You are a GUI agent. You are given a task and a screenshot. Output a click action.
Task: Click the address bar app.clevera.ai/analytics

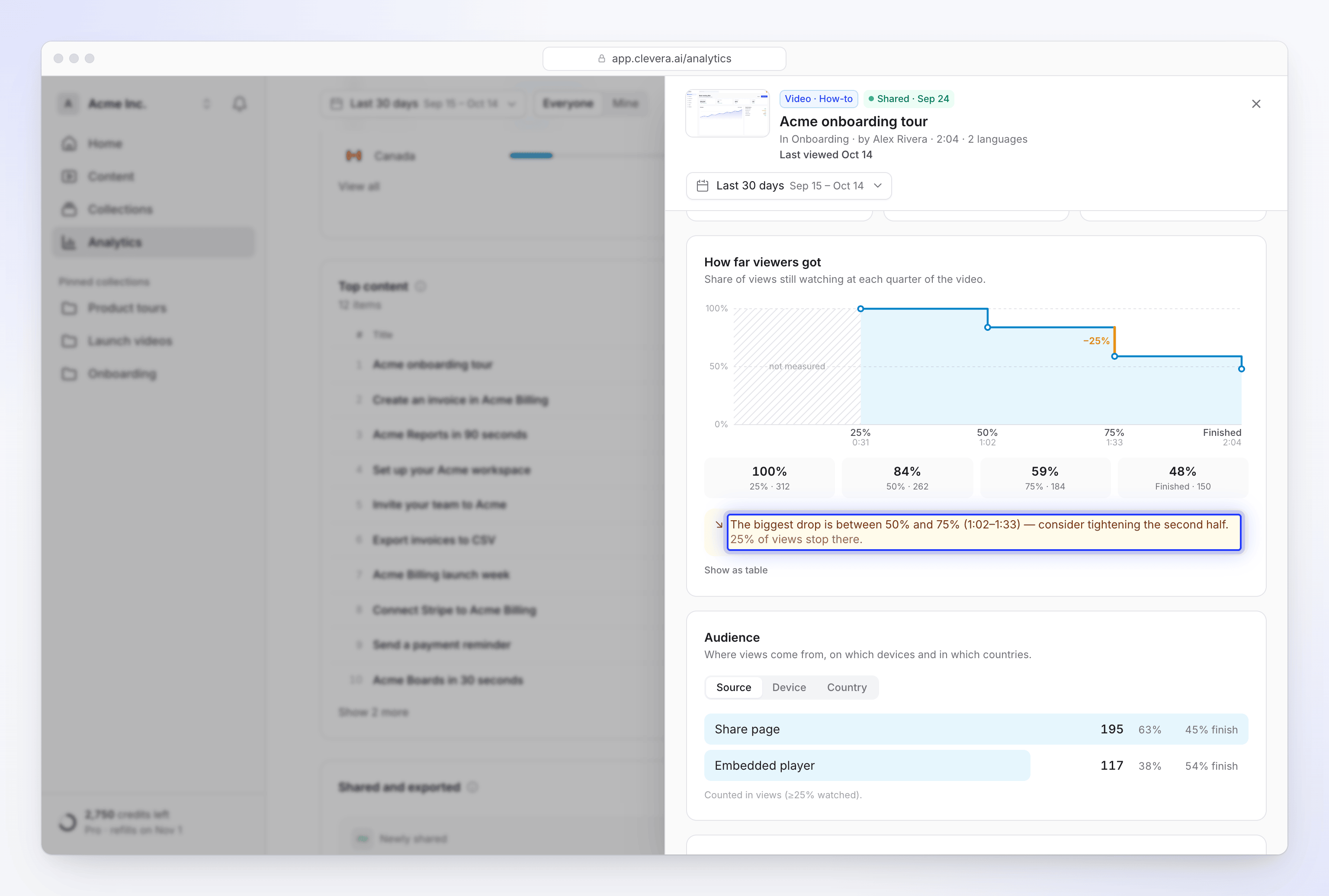pos(664,59)
